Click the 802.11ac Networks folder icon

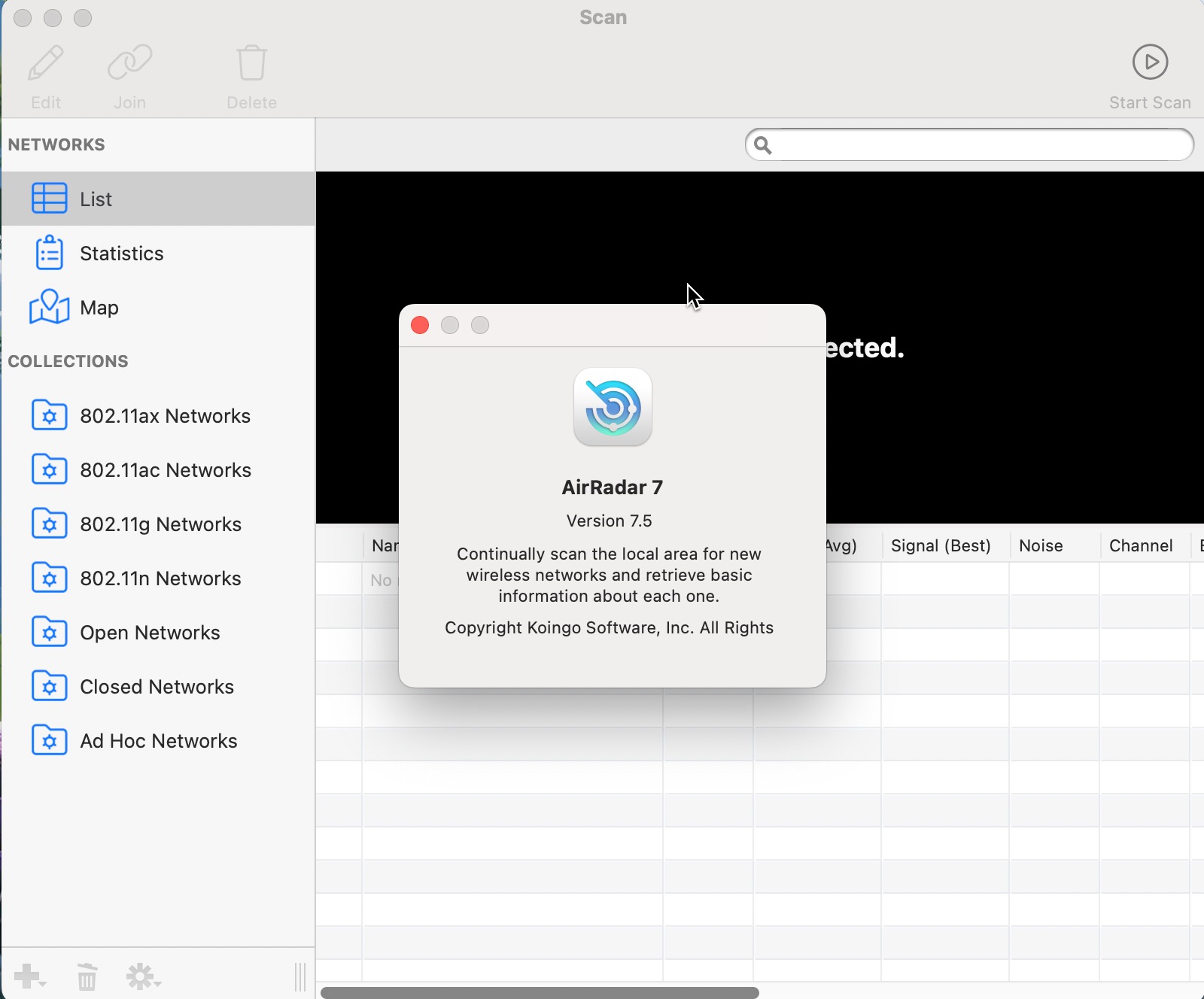50,469
